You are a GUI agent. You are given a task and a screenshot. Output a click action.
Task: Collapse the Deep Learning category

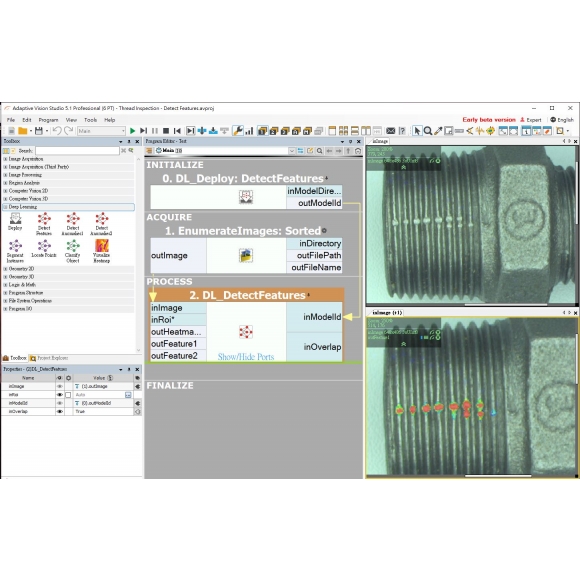[6, 207]
